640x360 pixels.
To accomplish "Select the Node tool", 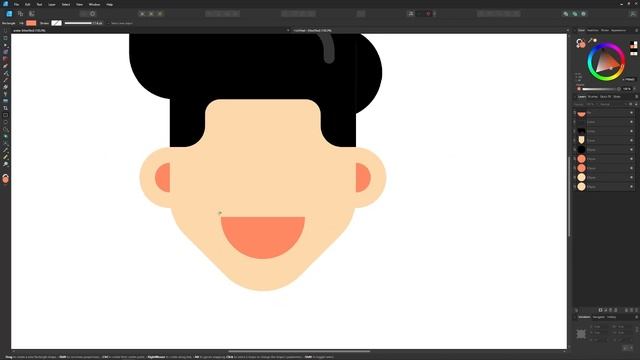I will 5,45.
